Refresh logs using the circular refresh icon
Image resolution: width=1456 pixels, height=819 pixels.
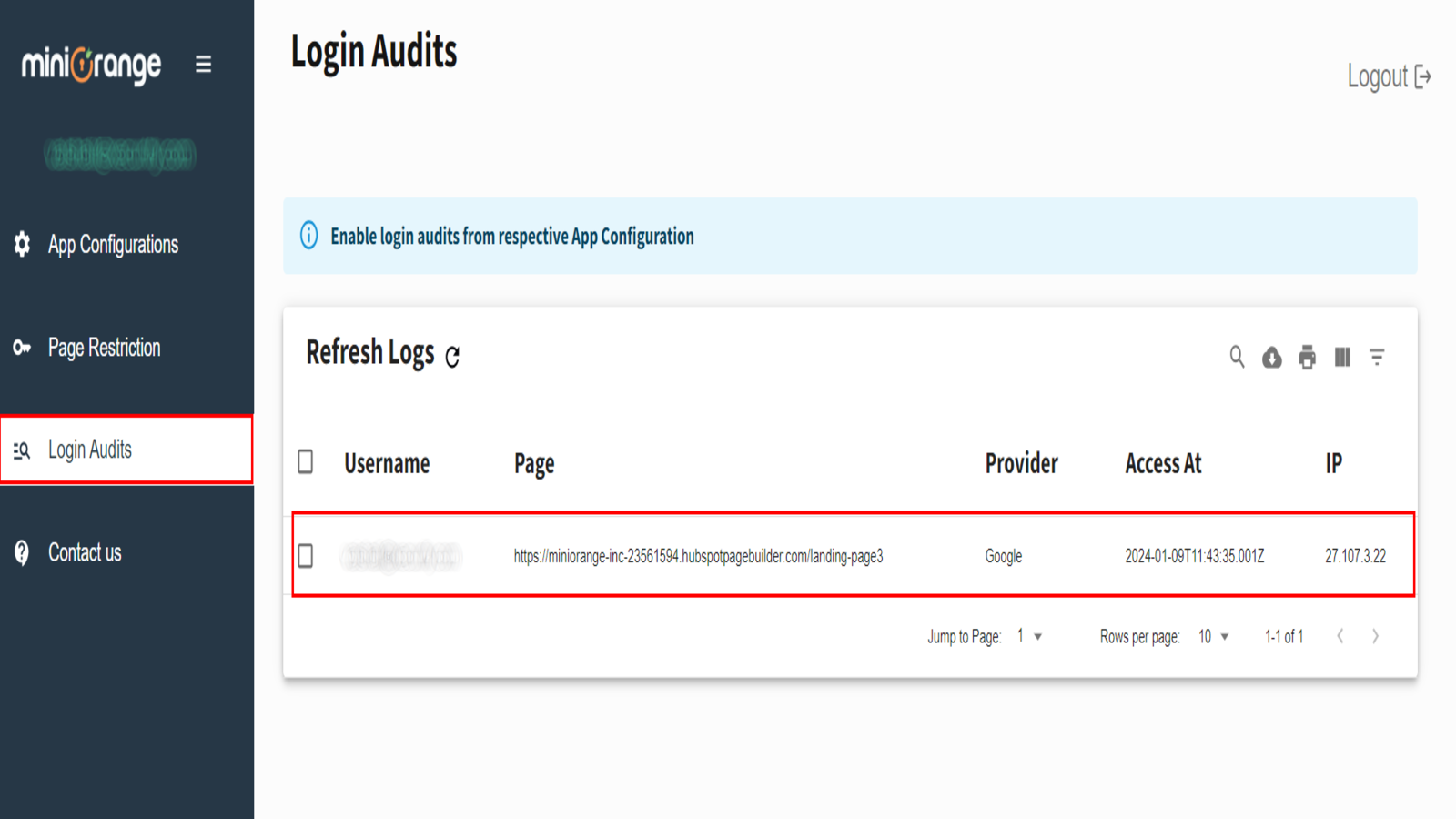[452, 357]
